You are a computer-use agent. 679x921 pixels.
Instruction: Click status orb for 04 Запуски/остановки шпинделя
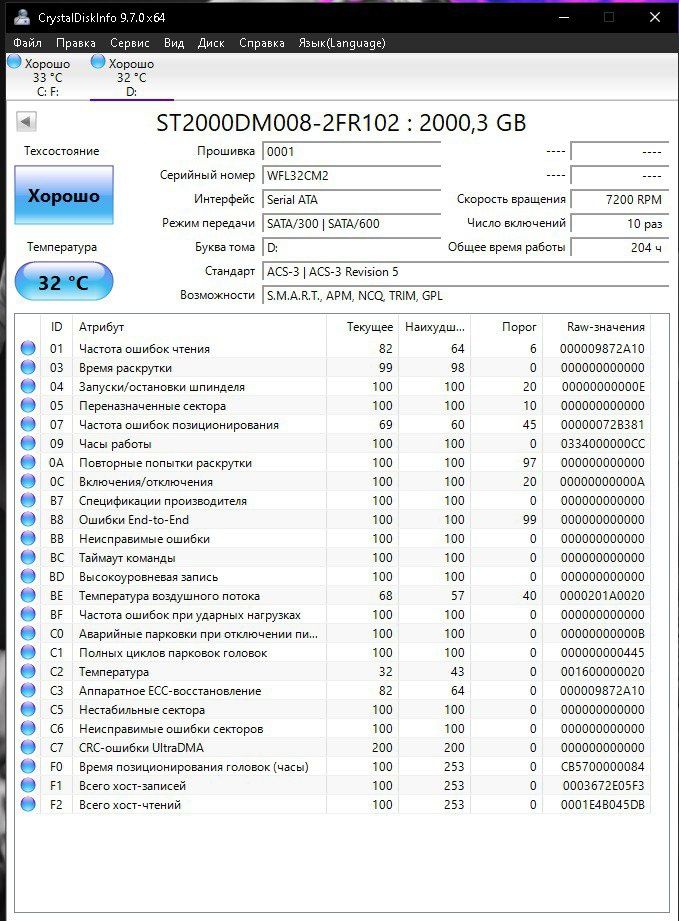(x=28, y=386)
